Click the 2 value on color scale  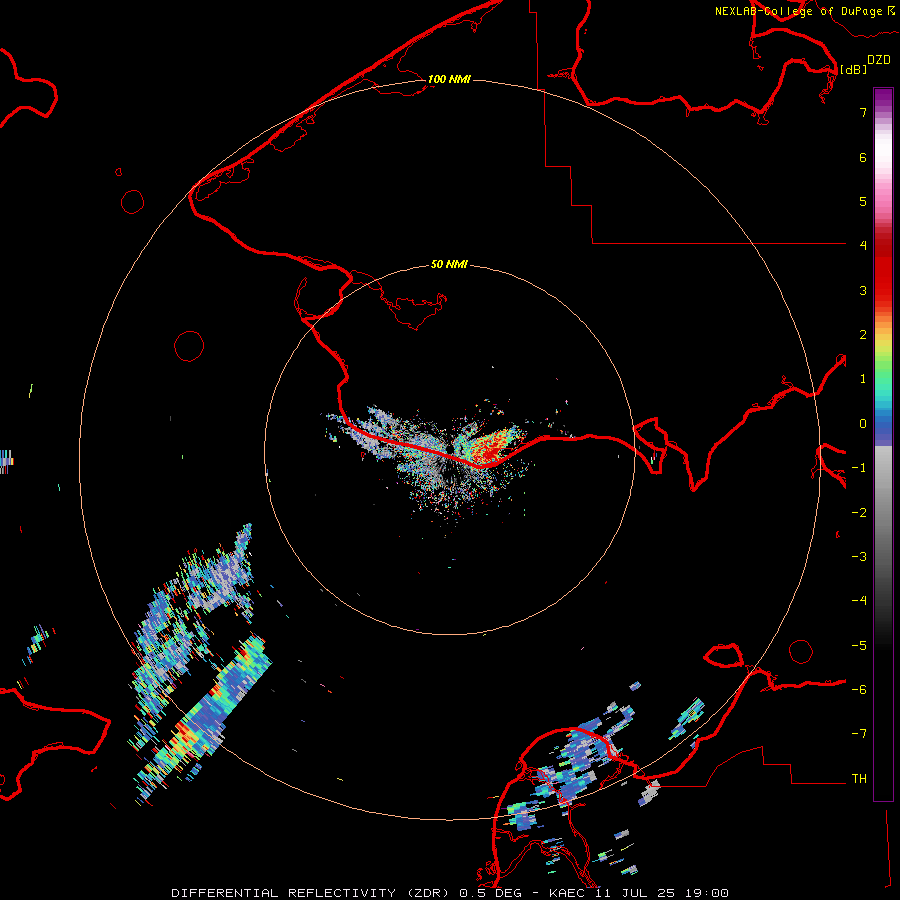click(x=863, y=335)
